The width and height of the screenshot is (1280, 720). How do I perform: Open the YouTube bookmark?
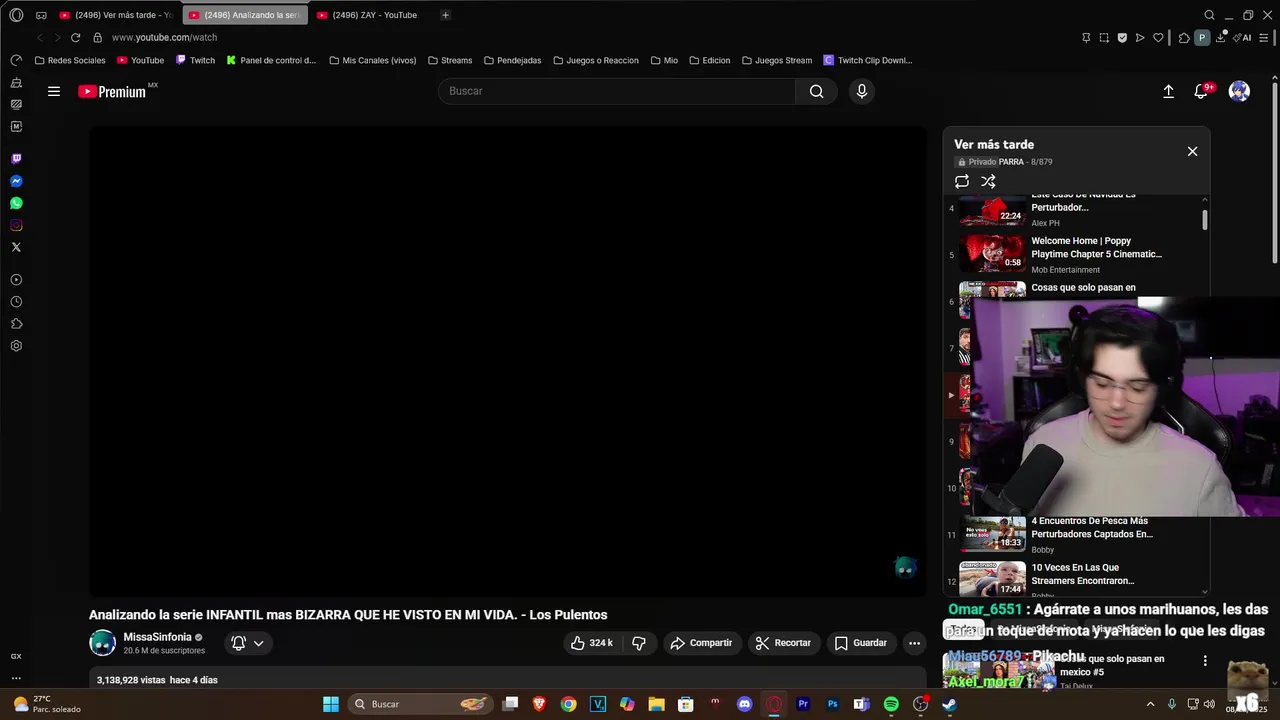pyautogui.click(x=140, y=60)
